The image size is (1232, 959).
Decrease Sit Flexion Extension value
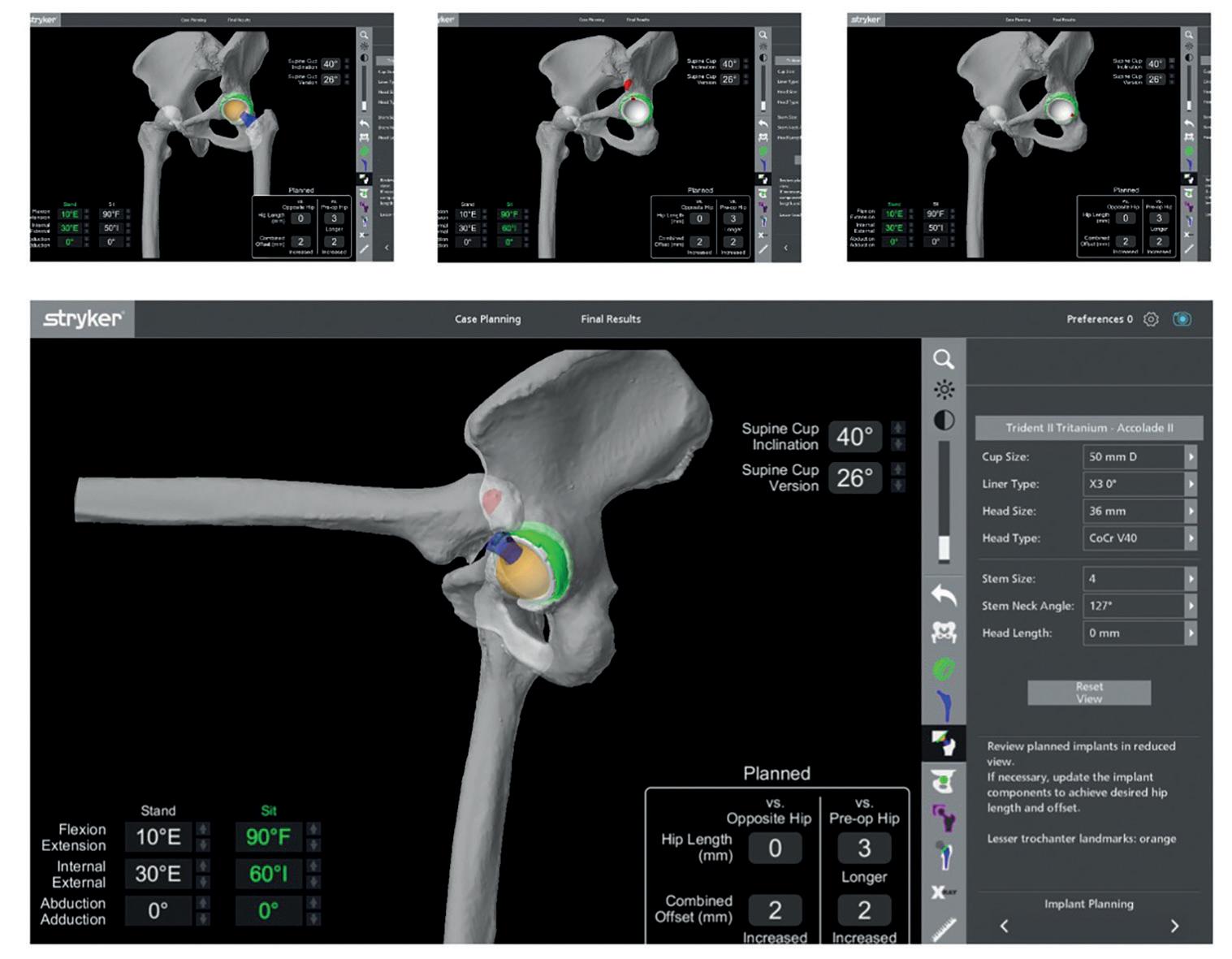tap(313, 845)
